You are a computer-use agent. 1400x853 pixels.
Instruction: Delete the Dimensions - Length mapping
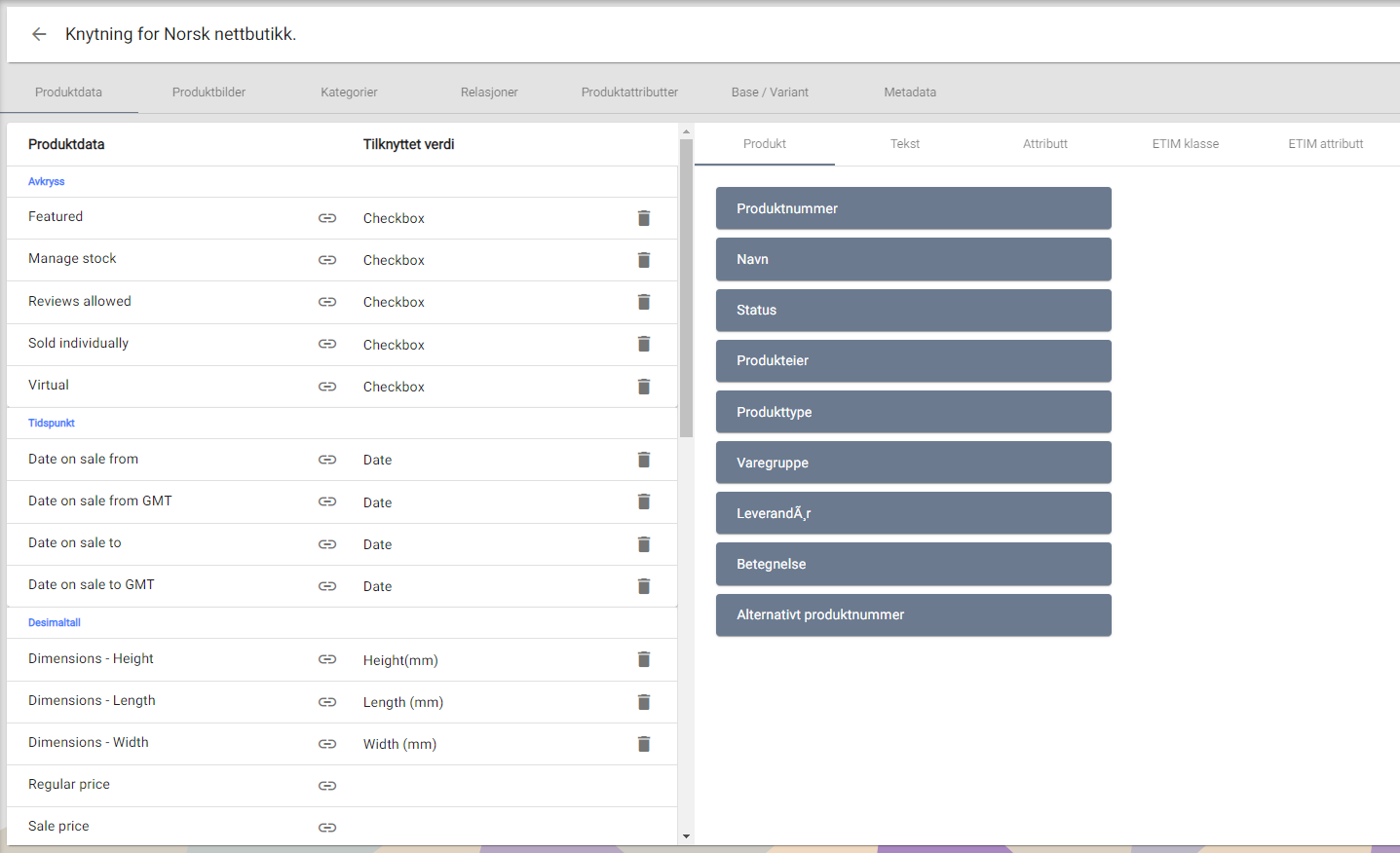pos(644,702)
